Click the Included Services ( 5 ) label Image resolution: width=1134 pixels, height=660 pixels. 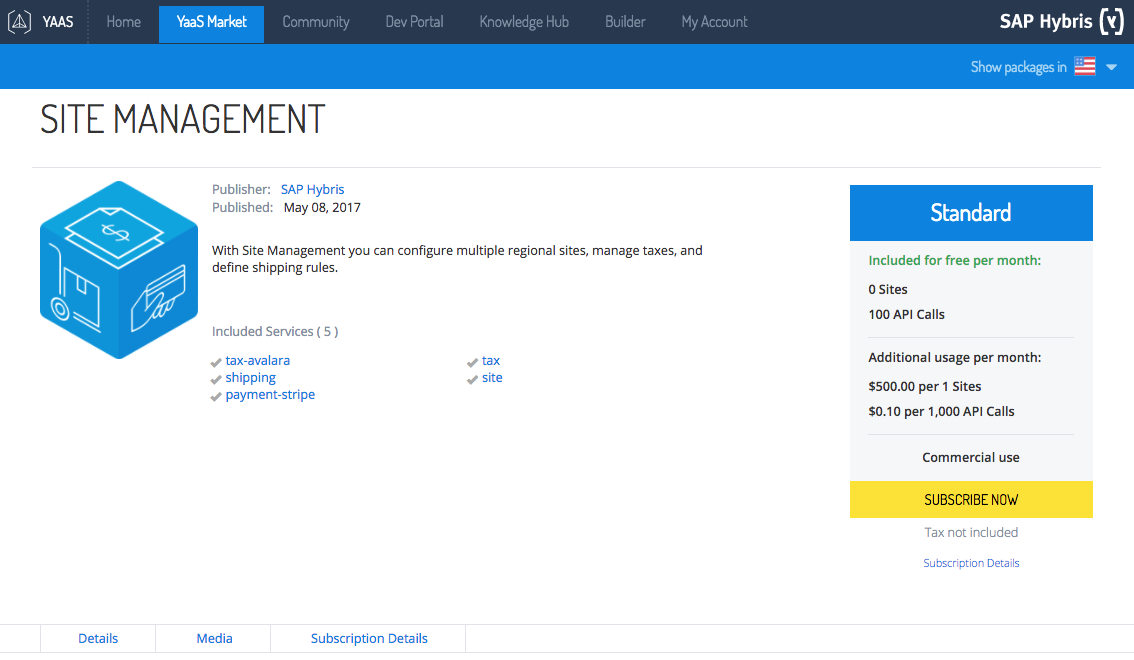click(x=275, y=331)
